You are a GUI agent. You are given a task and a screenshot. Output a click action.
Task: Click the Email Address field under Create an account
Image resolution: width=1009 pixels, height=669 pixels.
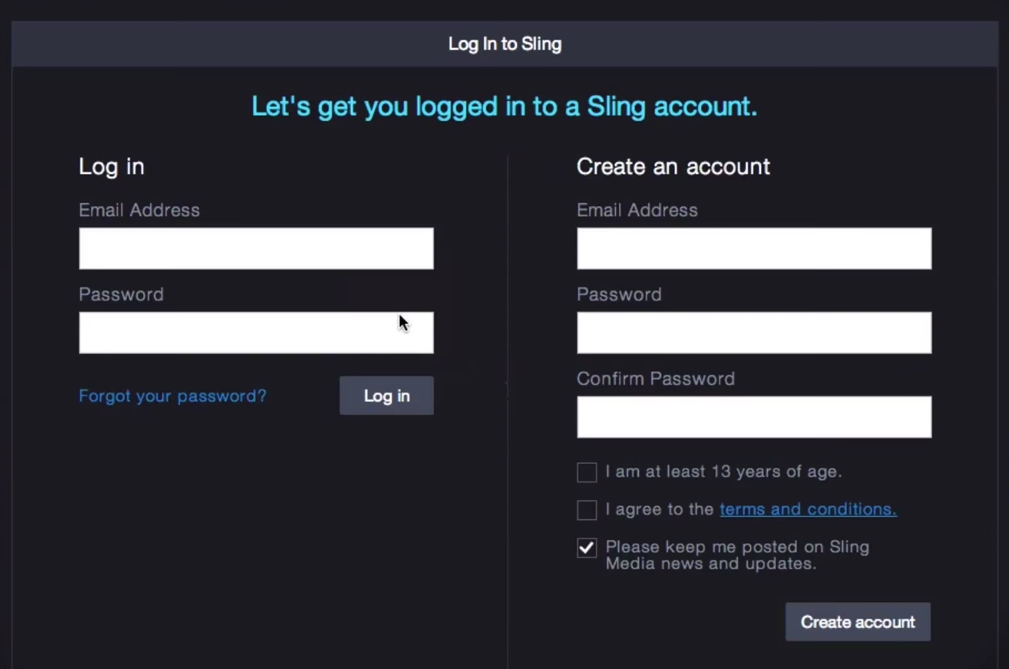point(753,248)
